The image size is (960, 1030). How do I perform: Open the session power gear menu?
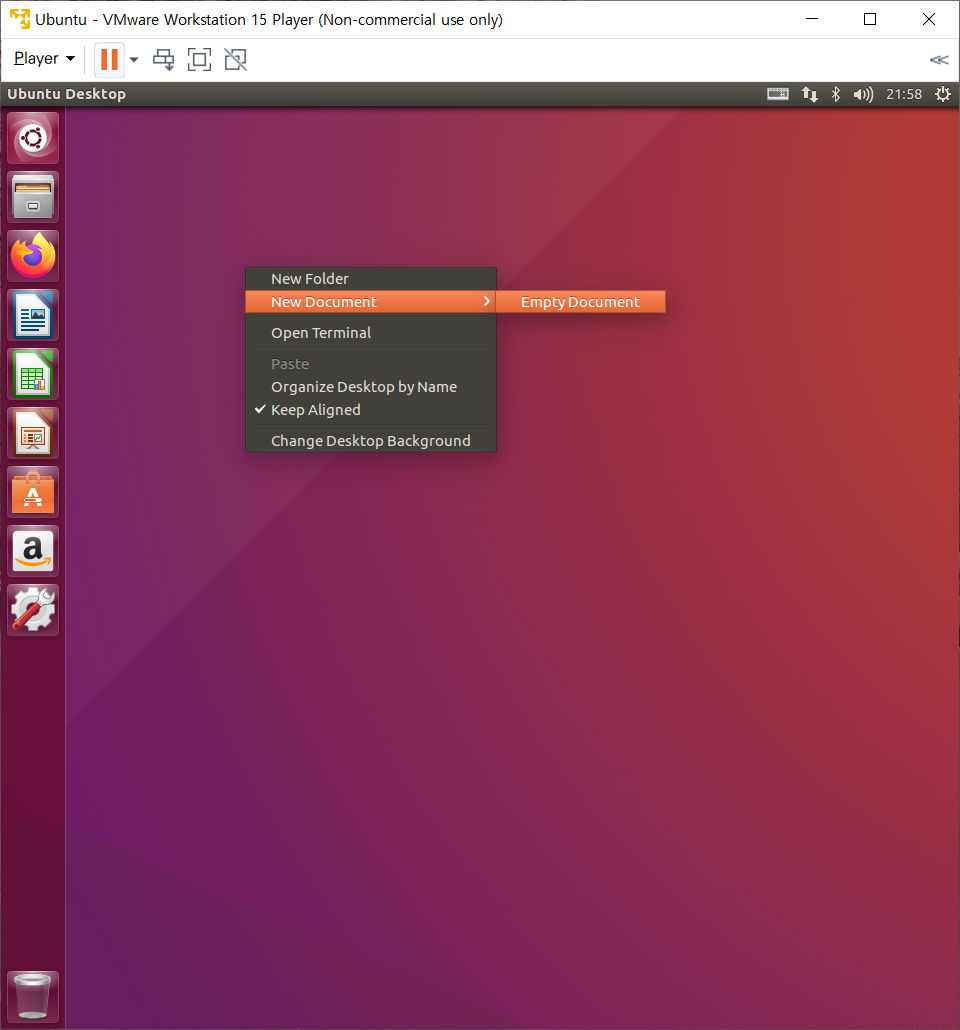click(x=943, y=94)
